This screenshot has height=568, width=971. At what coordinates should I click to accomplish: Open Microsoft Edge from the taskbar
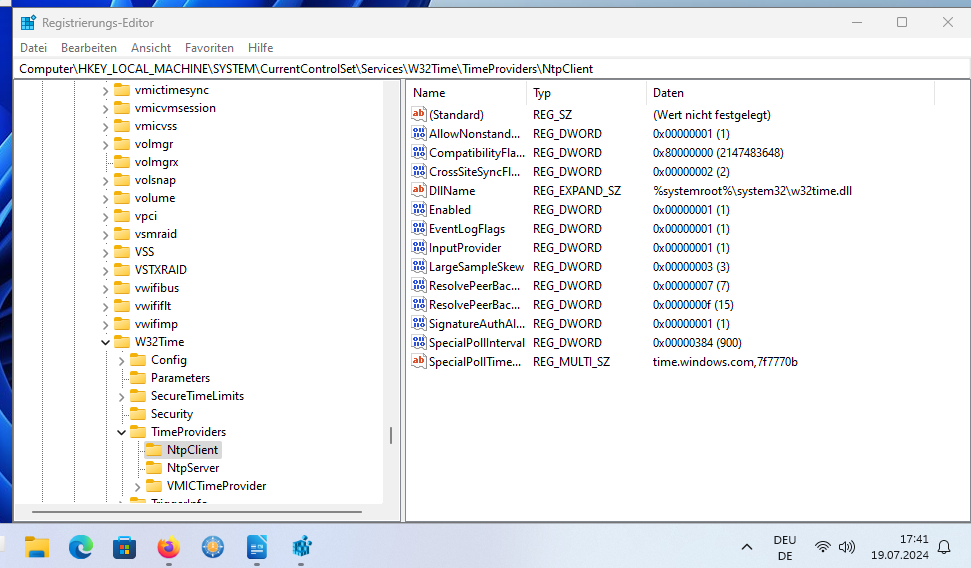click(81, 547)
